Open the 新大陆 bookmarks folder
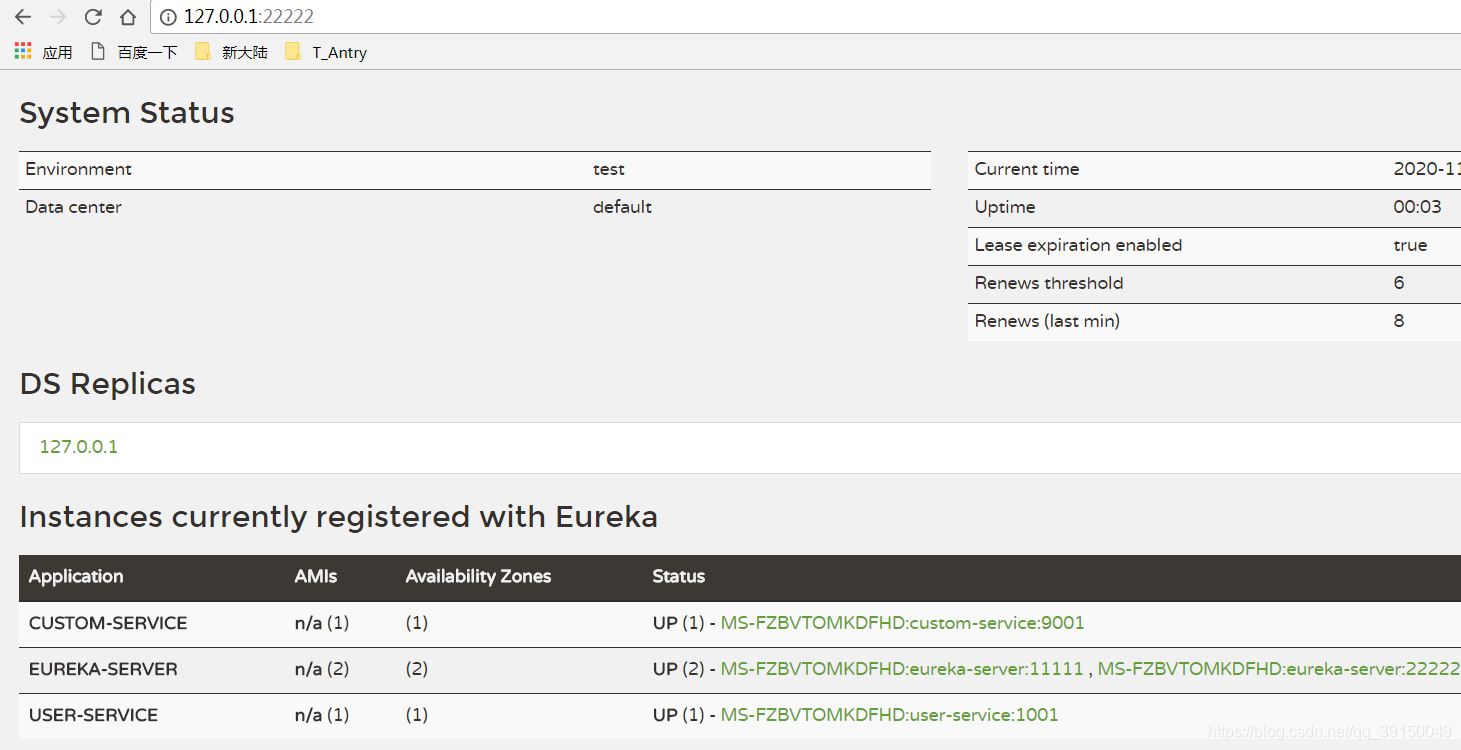Viewport: 1461px width, 750px height. (232, 52)
